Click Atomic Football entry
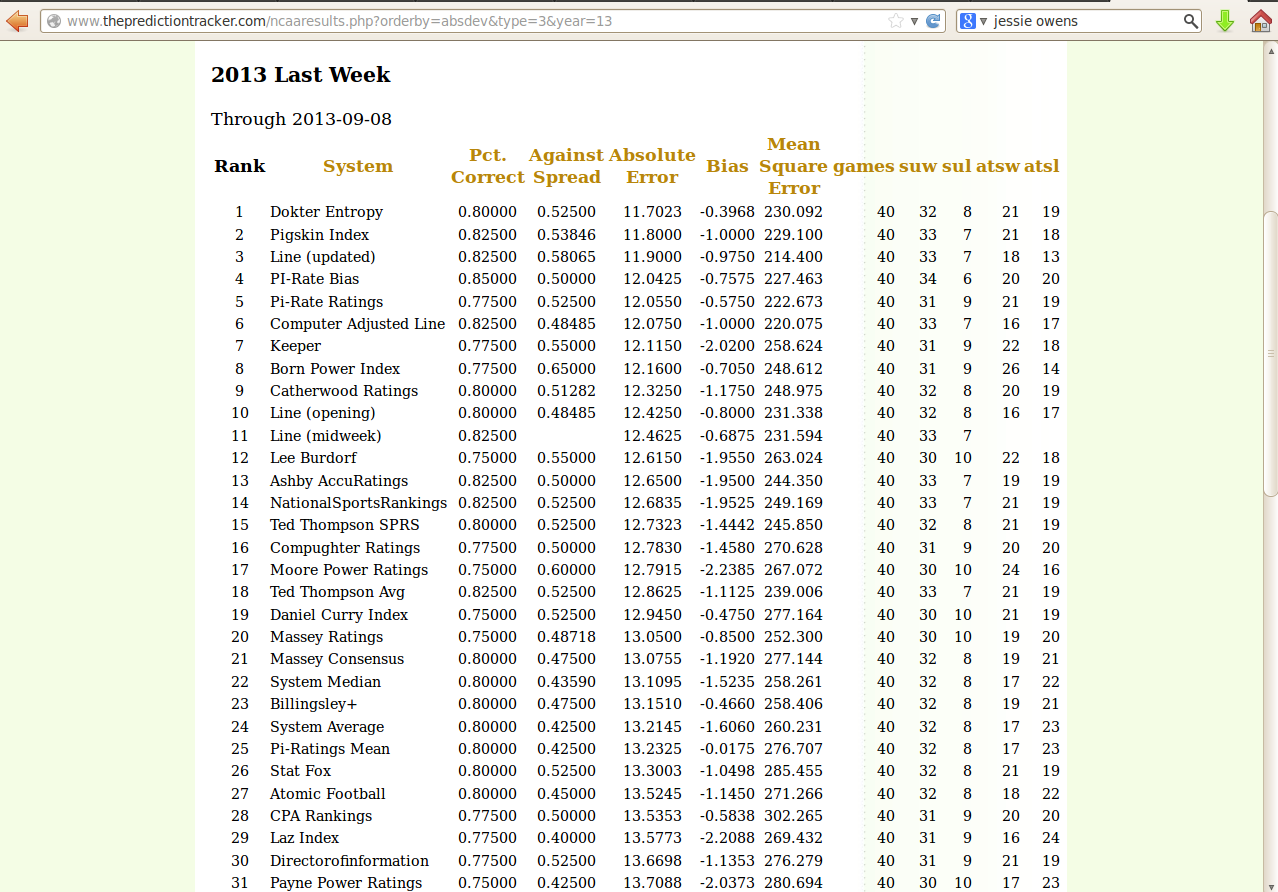The width and height of the screenshot is (1278, 892). coord(328,794)
